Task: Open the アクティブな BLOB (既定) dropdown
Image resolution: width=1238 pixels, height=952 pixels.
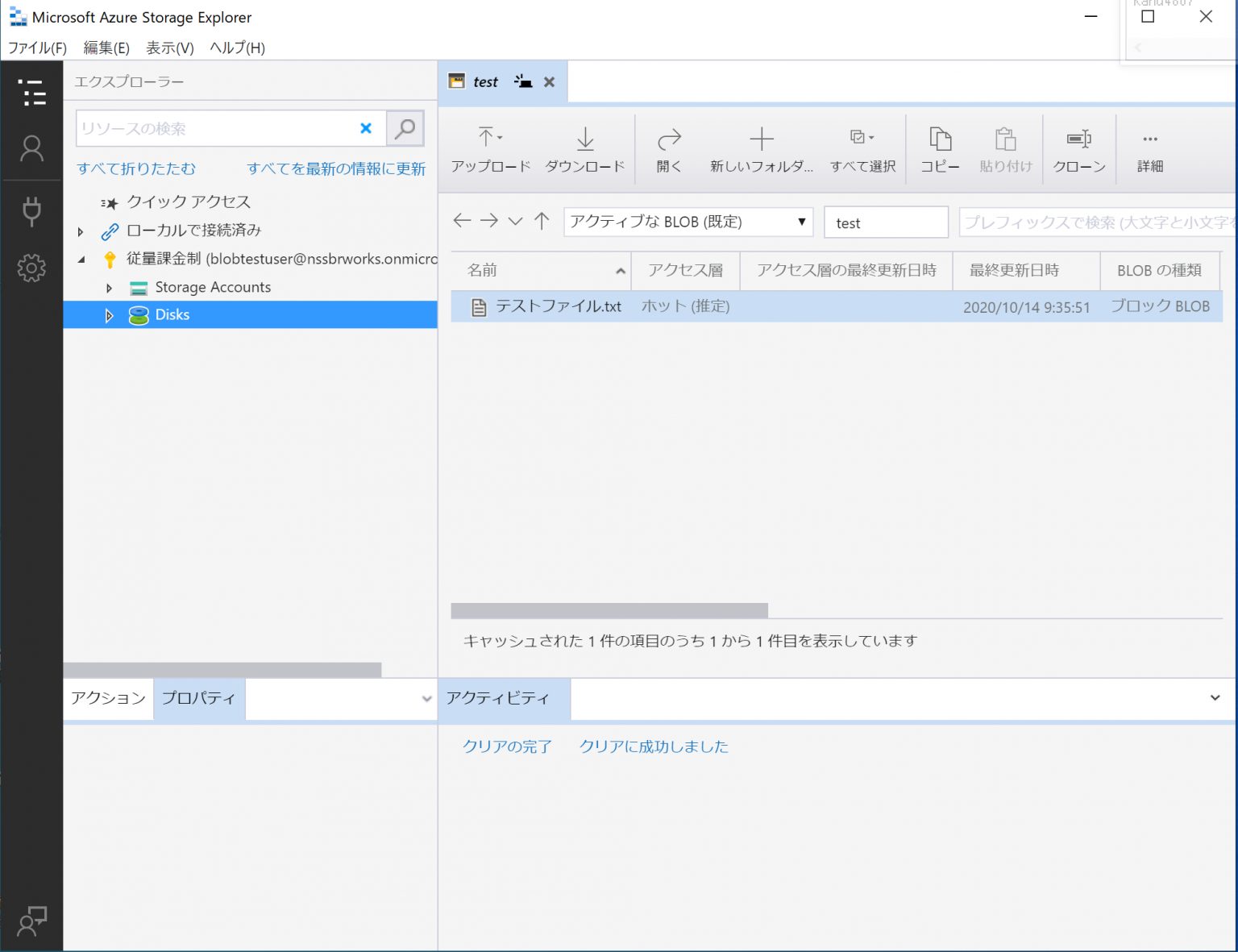Action: pos(688,222)
